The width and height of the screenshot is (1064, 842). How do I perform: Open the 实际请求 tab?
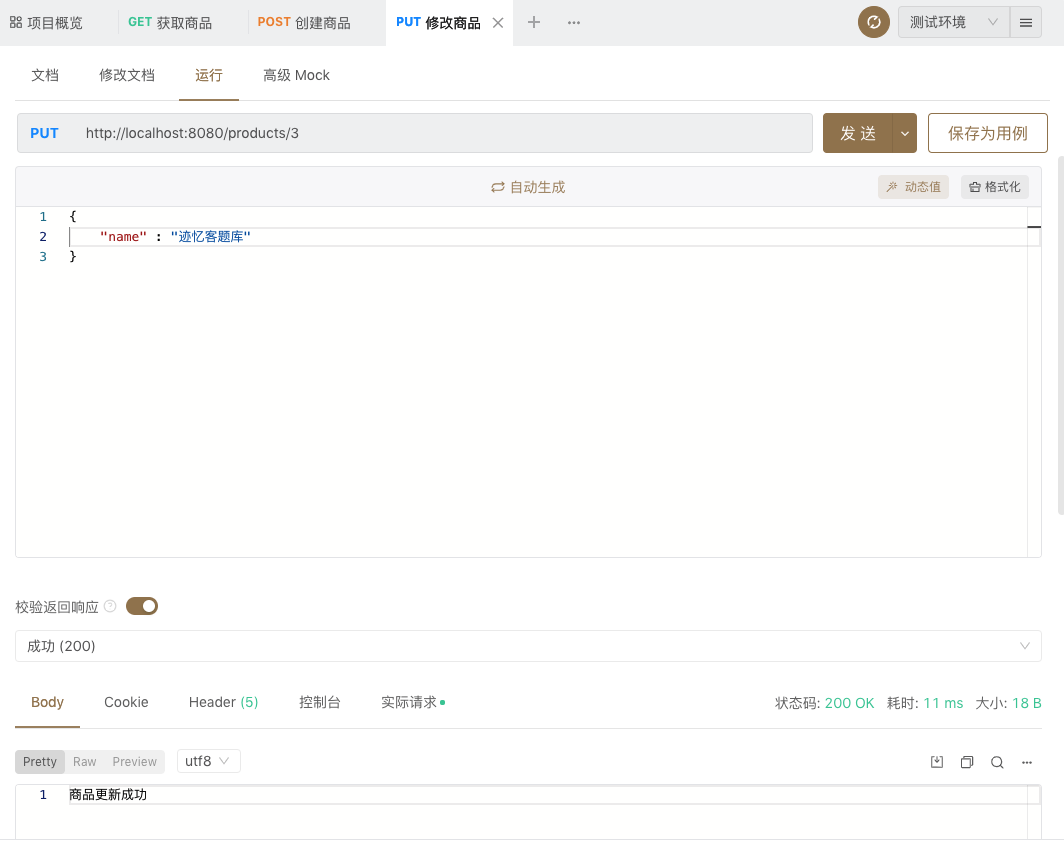tap(413, 702)
